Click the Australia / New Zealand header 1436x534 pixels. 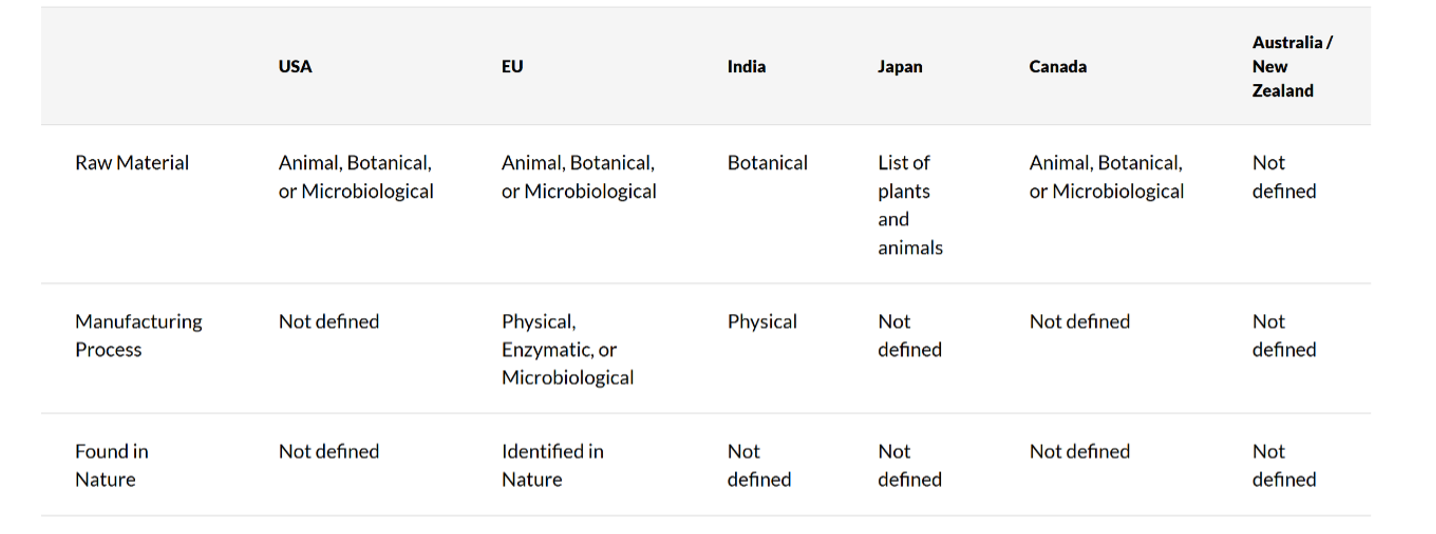(x=1291, y=67)
